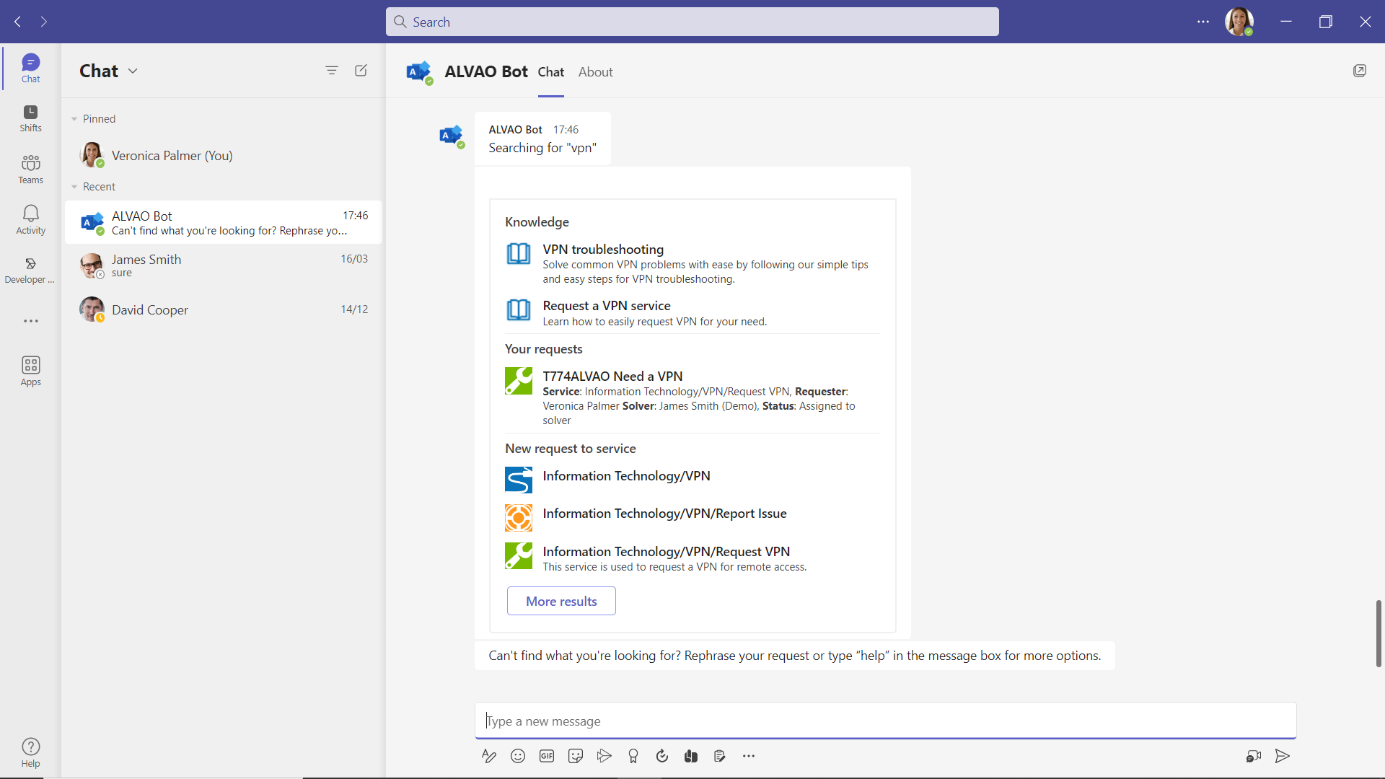This screenshot has height=779, width=1385.
Task: Click the Viva Engage icon in compose bar
Action: 691,756
